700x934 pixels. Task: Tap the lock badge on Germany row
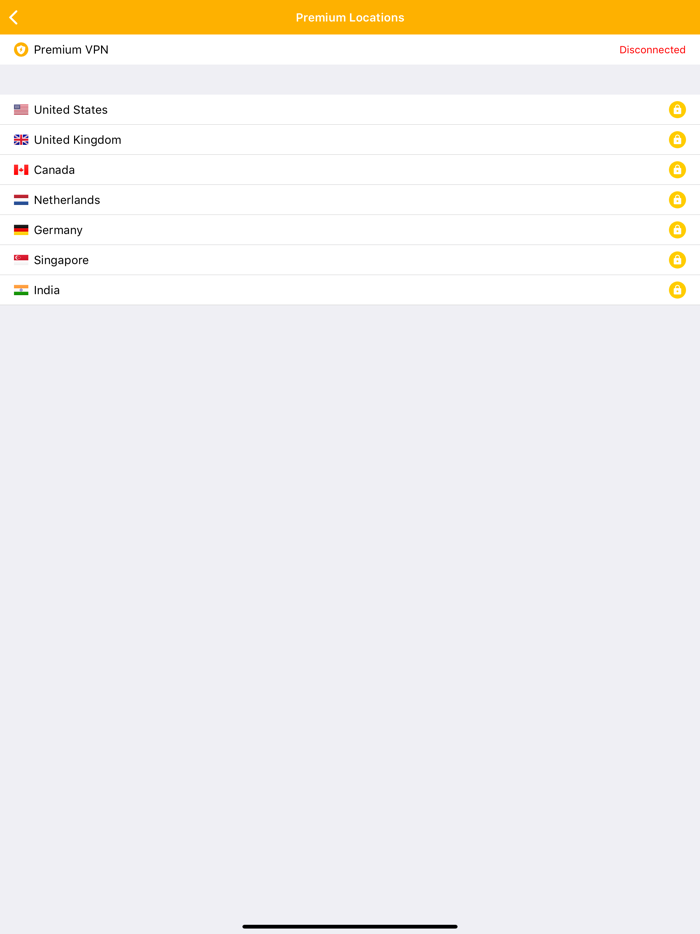click(677, 230)
